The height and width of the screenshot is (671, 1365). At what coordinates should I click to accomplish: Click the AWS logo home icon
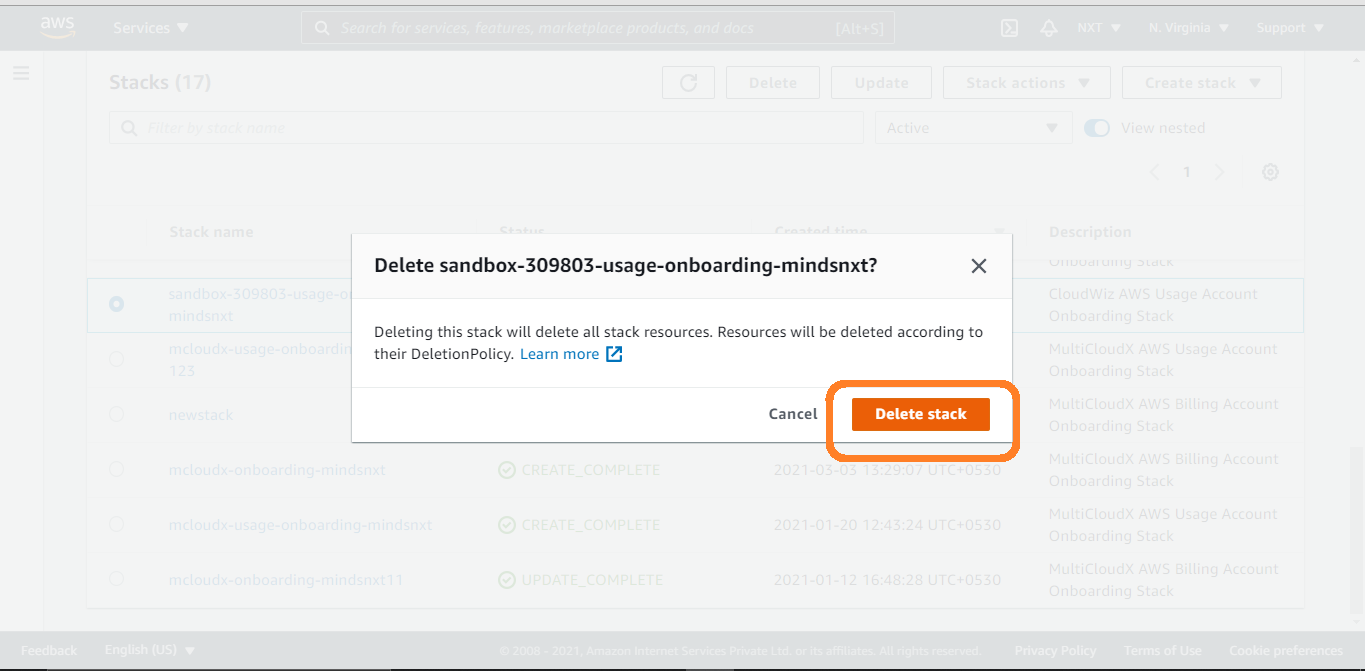(x=57, y=28)
